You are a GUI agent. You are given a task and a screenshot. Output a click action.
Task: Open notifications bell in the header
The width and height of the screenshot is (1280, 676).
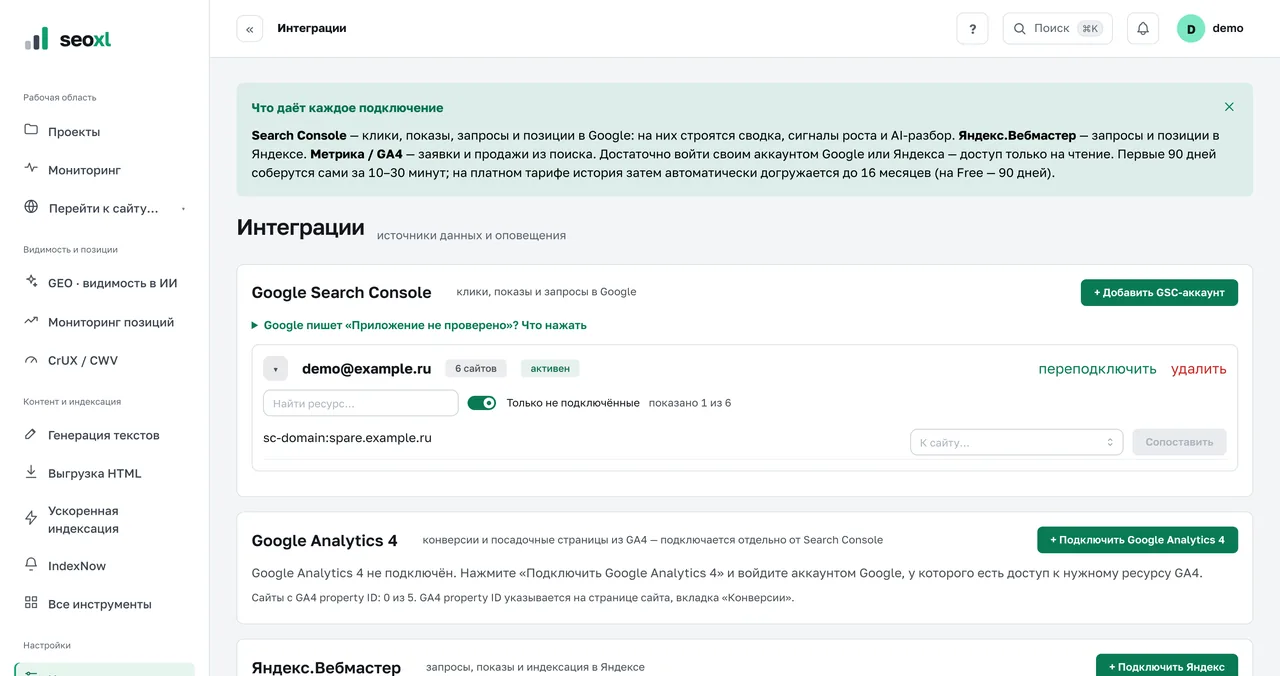pos(1143,29)
